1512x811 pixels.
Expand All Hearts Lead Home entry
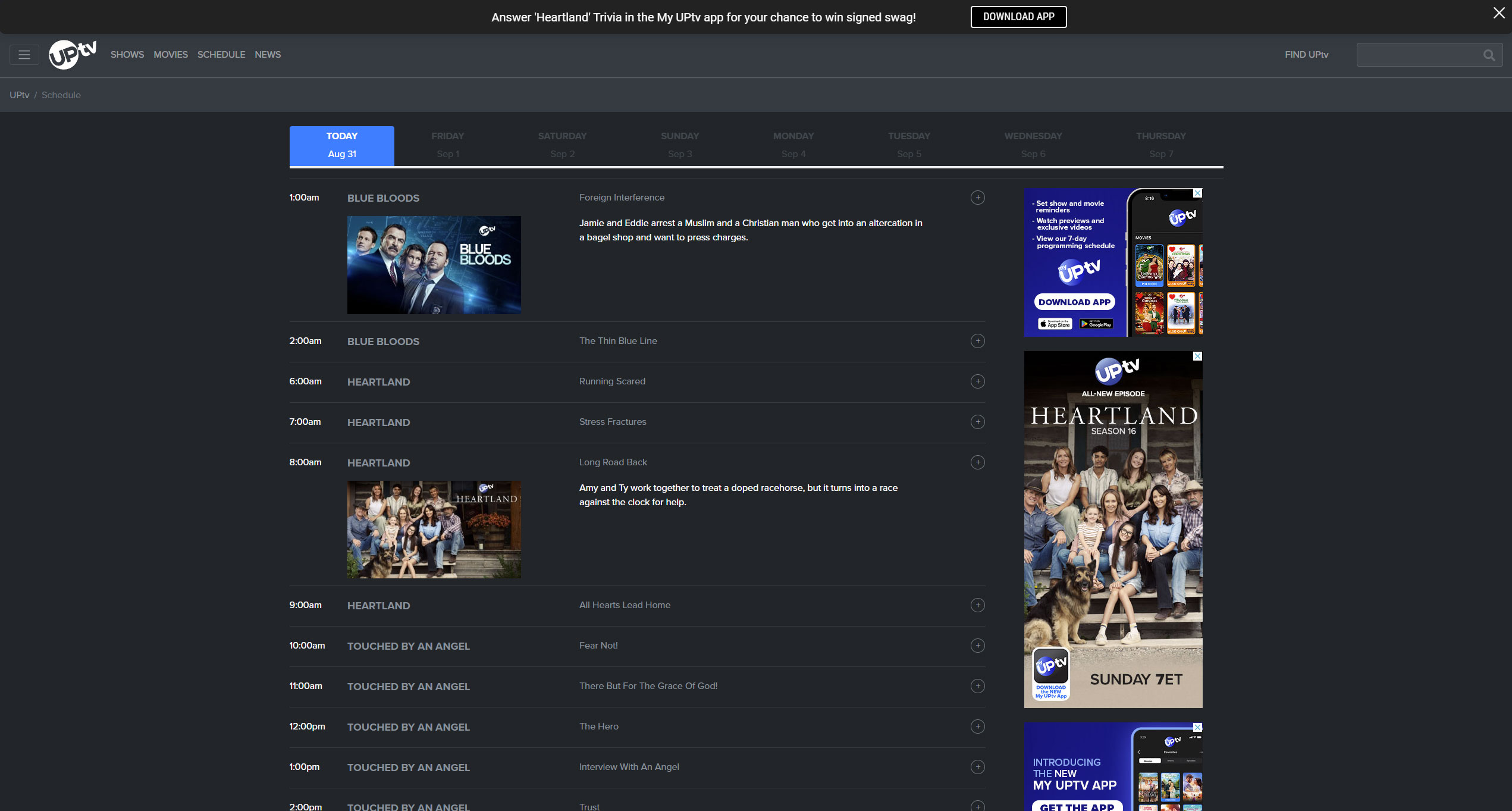[977, 605]
